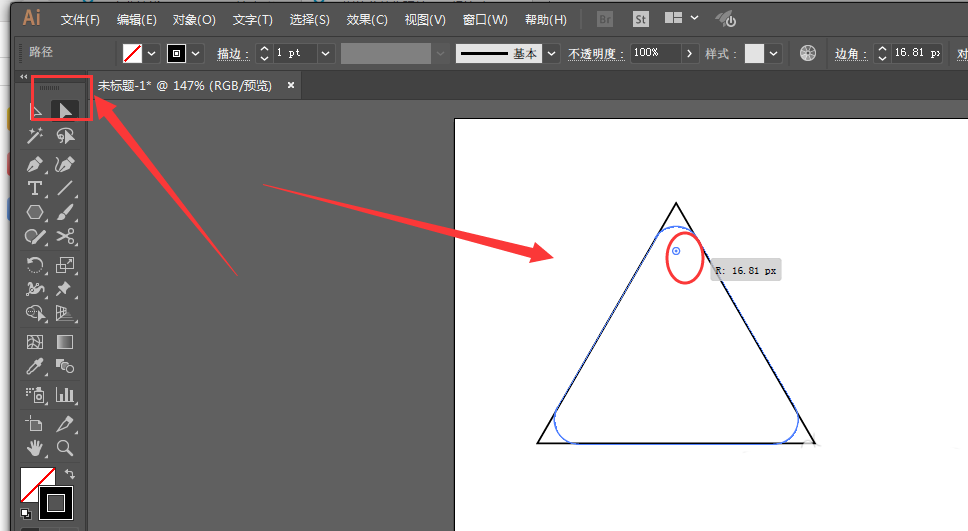
Task: Open the 基本 brush definition dropdown
Action: pos(551,54)
